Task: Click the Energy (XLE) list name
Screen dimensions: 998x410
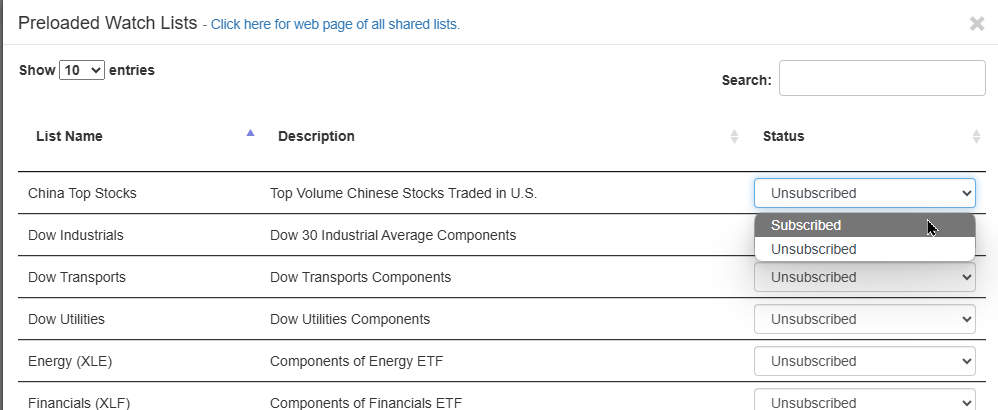Action: [70, 361]
